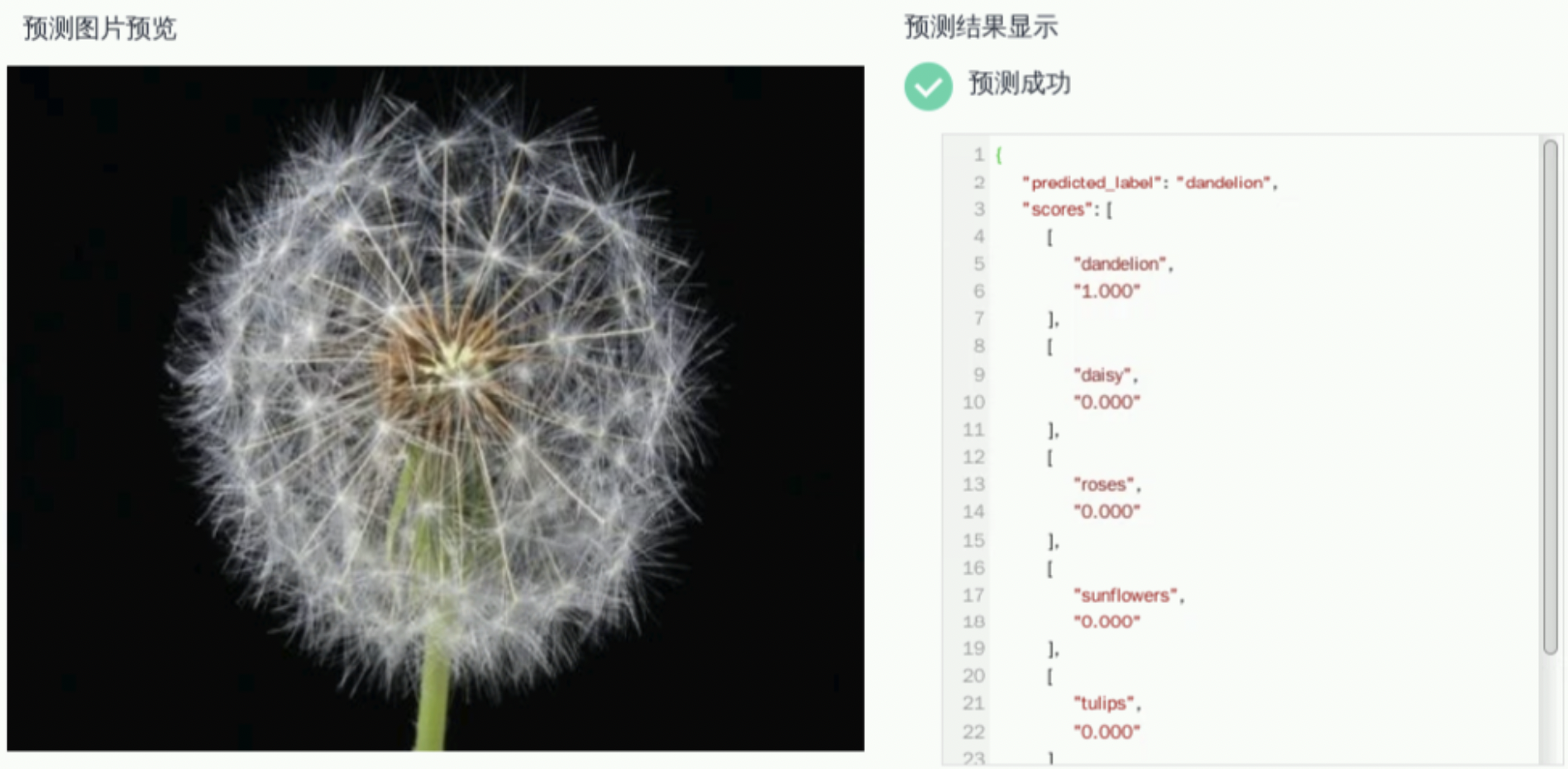Viewport: 1568px width, 769px height.
Task: Click the "roses" label on line 13
Action: pyautogui.click(x=1103, y=485)
